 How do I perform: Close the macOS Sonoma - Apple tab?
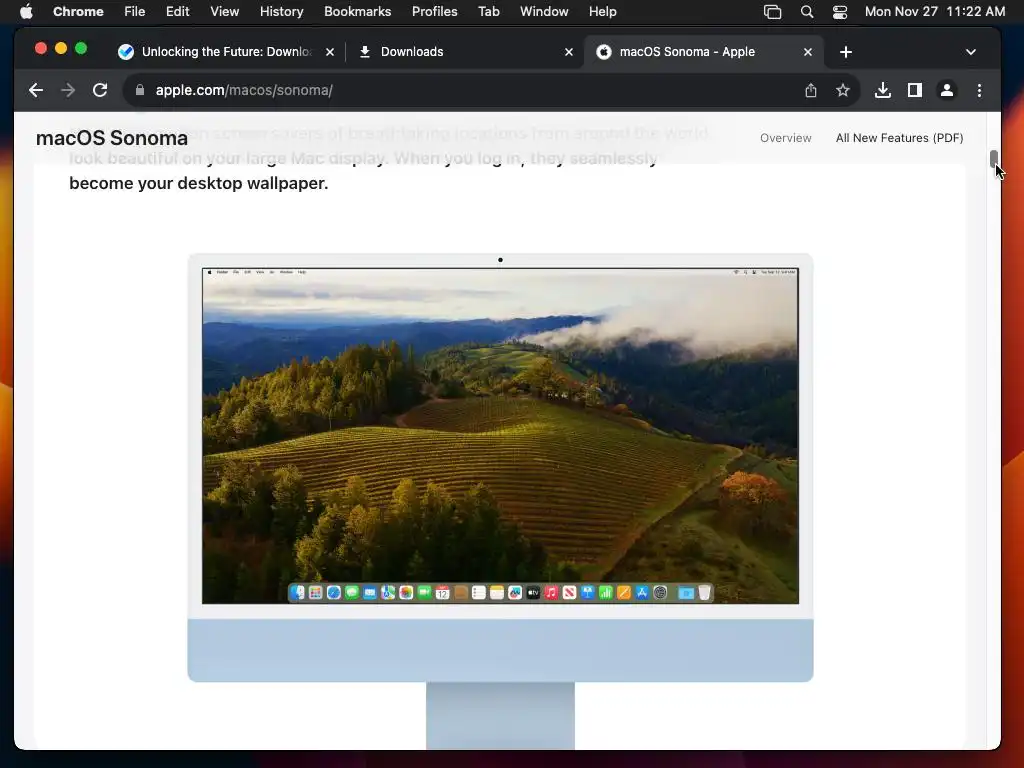pos(808,52)
